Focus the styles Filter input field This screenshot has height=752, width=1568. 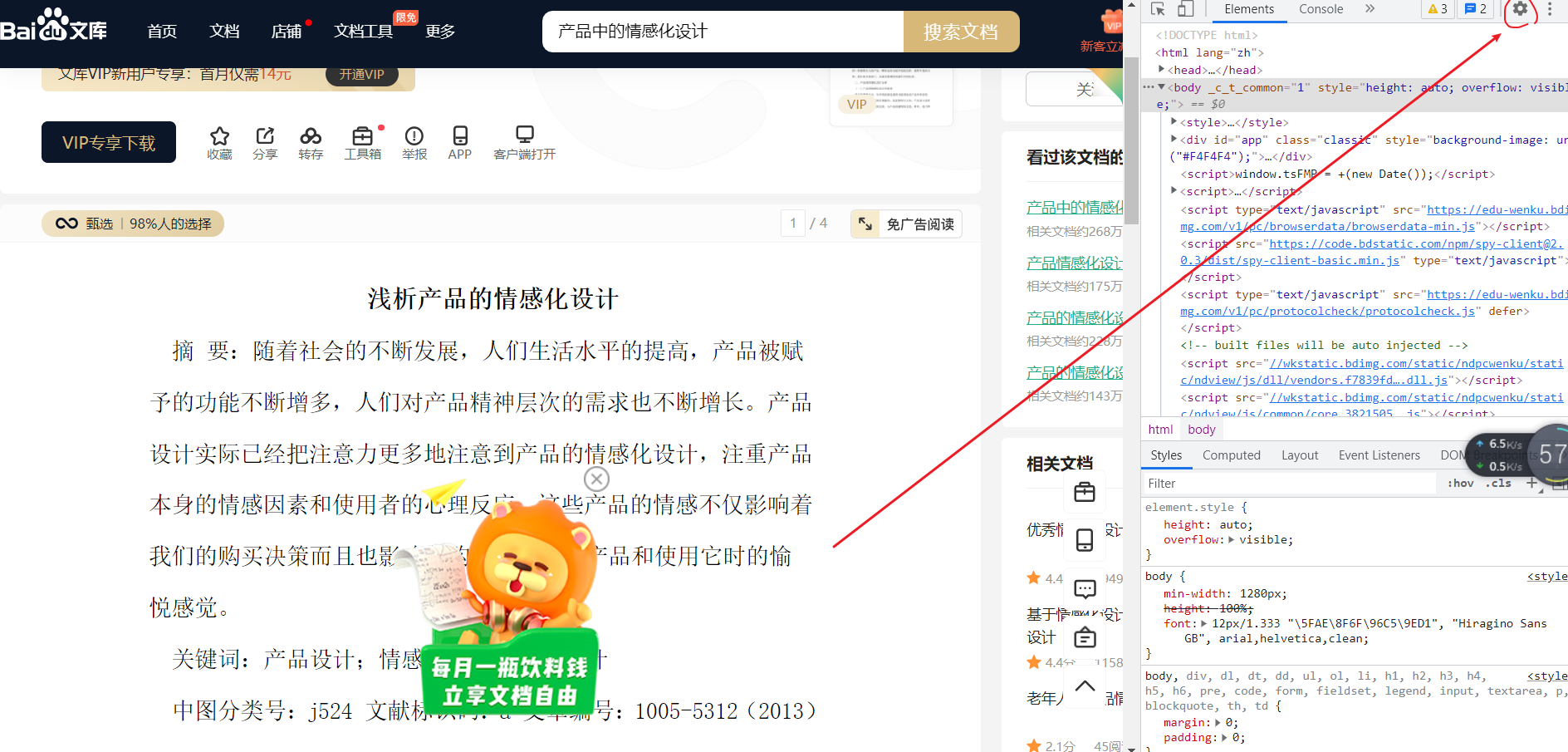1289,484
